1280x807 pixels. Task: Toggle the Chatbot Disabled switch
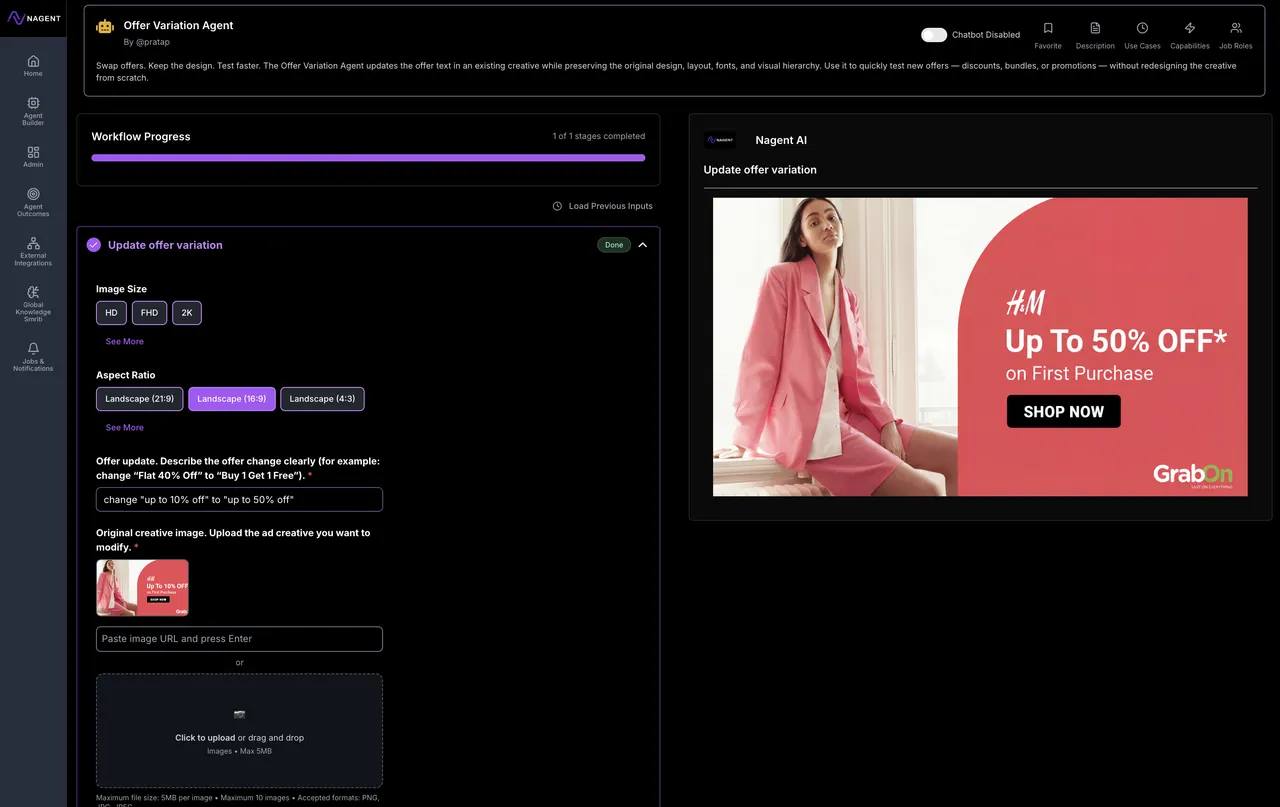click(x=934, y=35)
